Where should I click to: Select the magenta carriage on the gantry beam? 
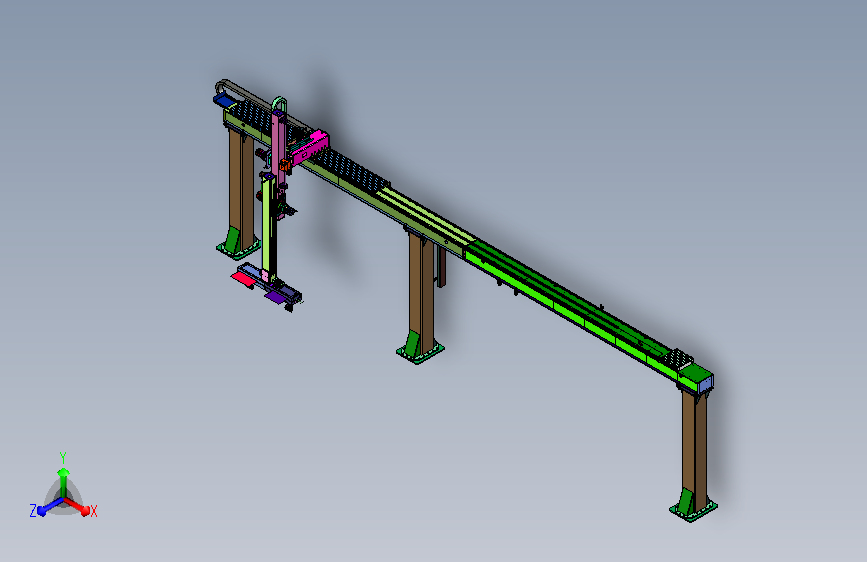310,148
